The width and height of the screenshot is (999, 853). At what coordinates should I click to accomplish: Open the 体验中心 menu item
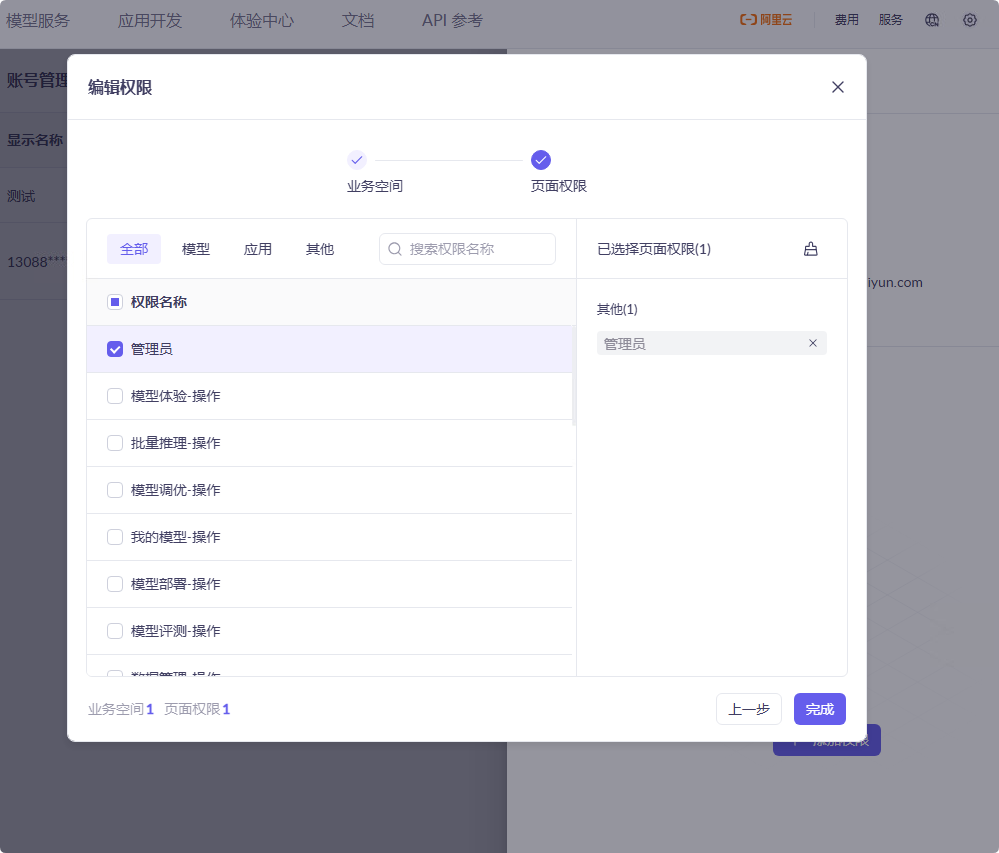click(261, 19)
